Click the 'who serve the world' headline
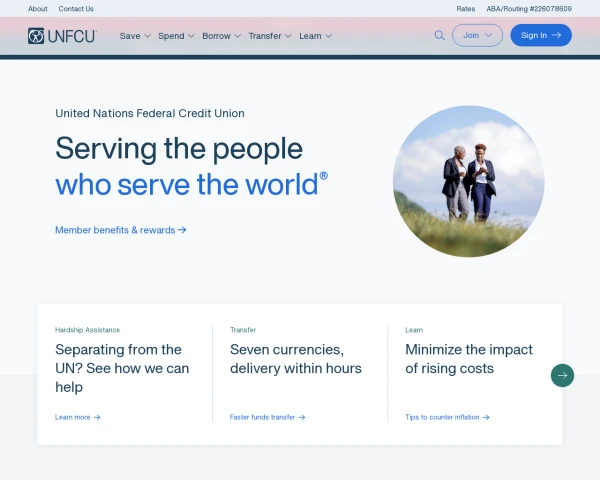 191,184
